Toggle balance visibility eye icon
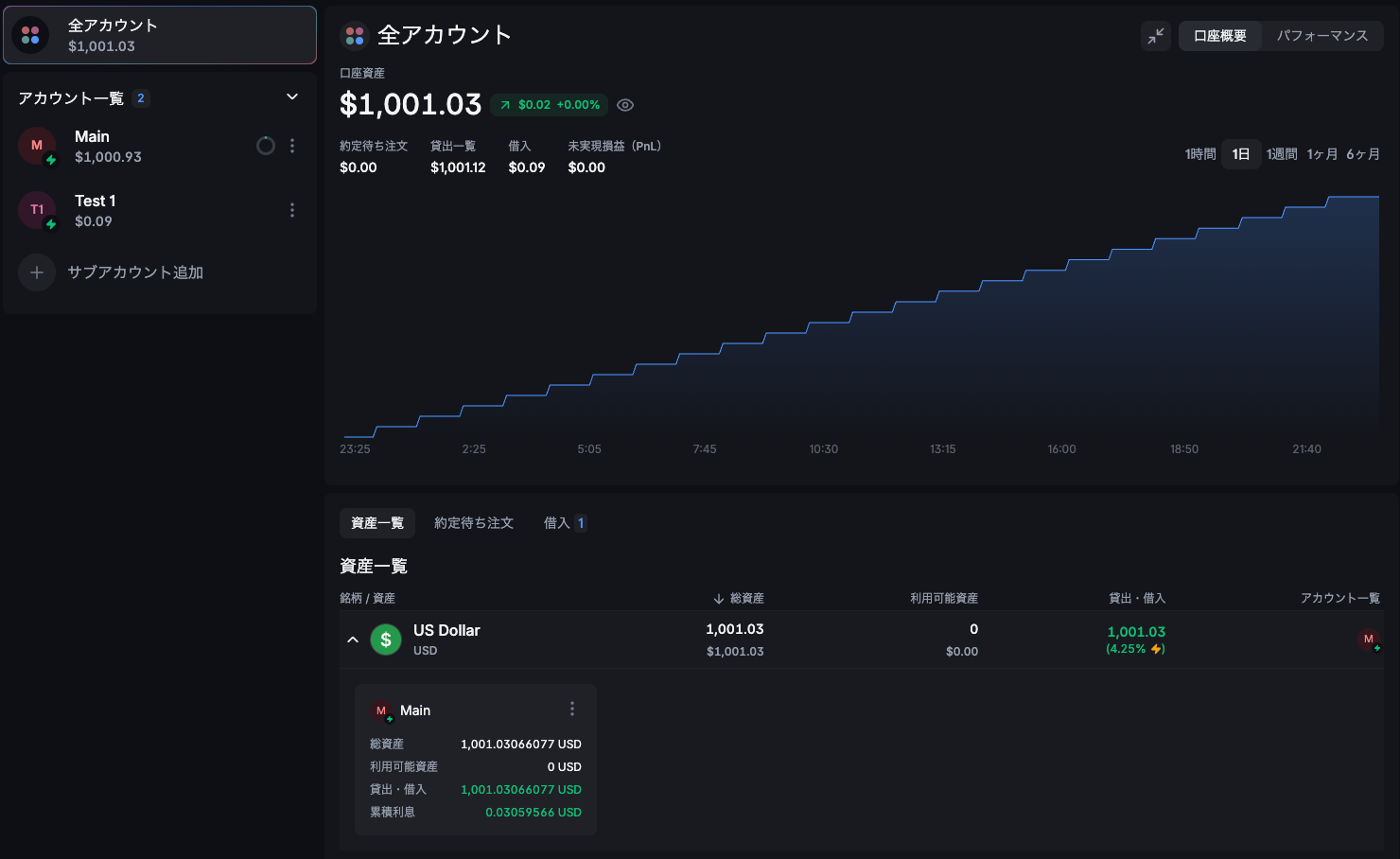Image resolution: width=1400 pixels, height=859 pixels. click(x=625, y=105)
